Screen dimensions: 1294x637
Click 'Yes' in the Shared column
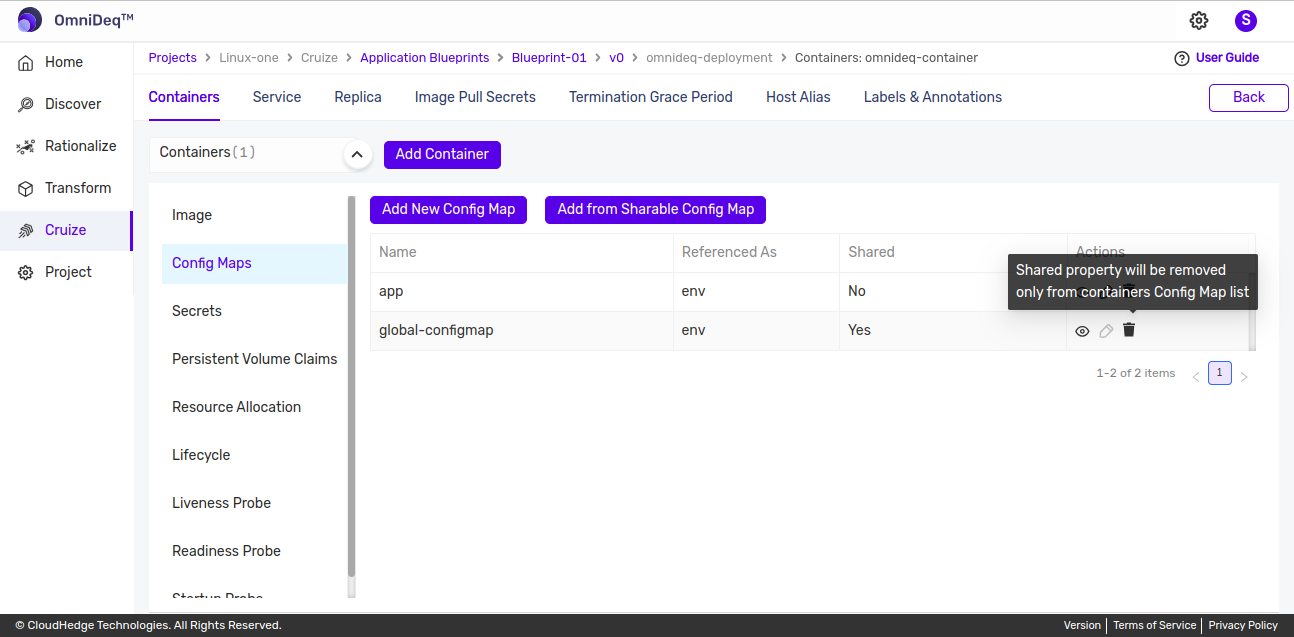pyautogui.click(x=860, y=330)
